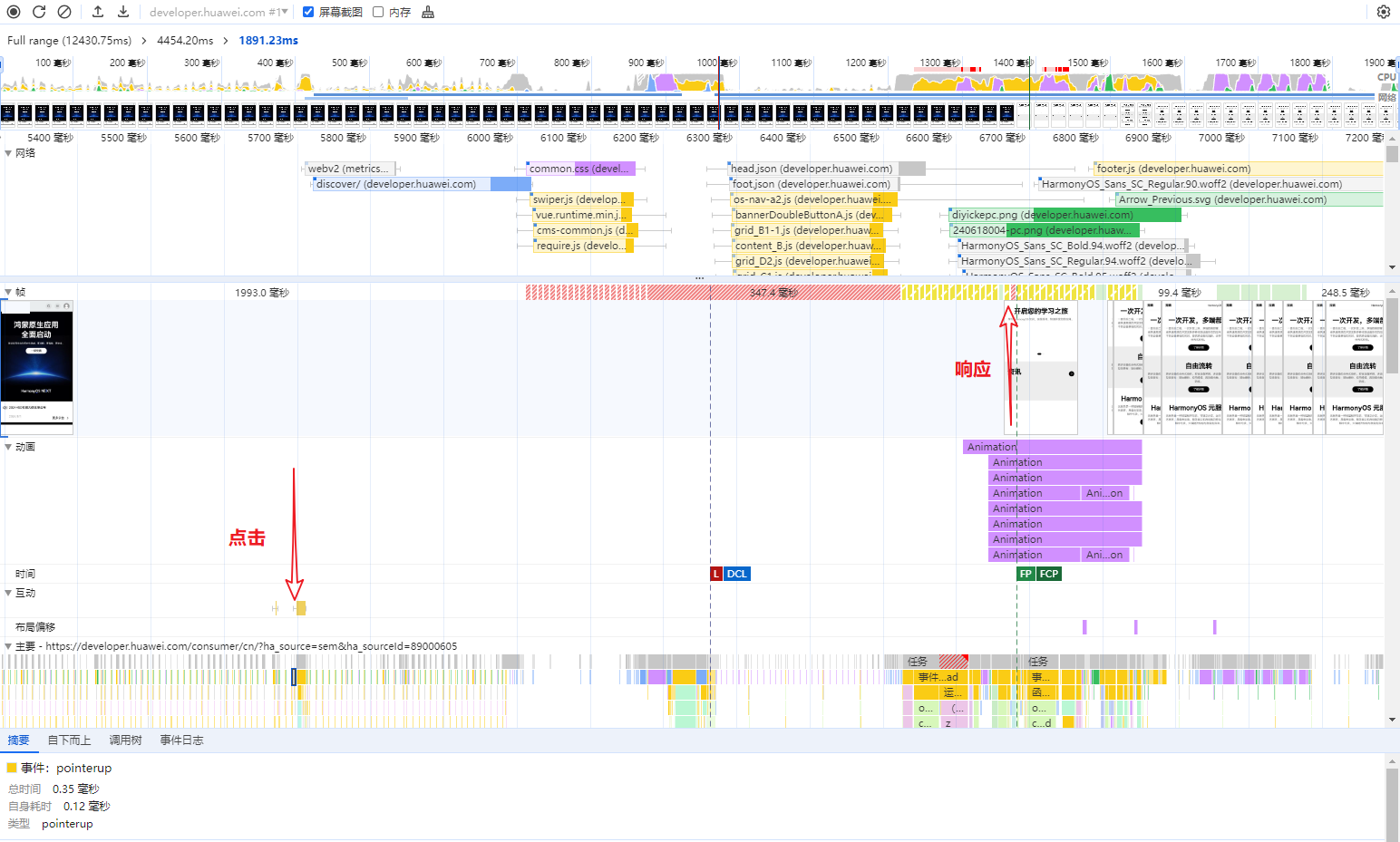Click the download profile icon
1400x842 pixels.
pos(123,12)
